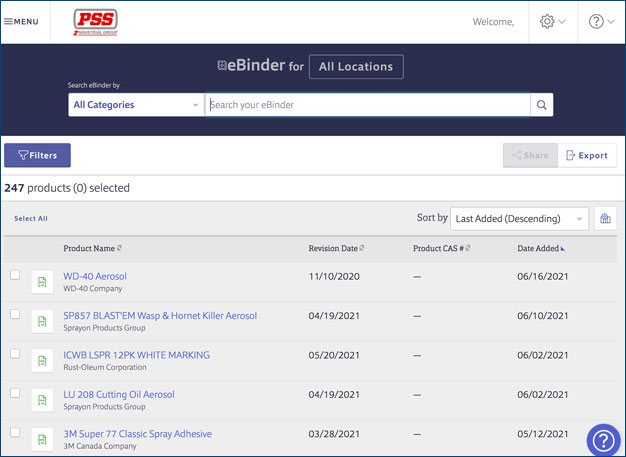Click the Select All link
Viewport: 626px width, 457px height.
[31, 219]
